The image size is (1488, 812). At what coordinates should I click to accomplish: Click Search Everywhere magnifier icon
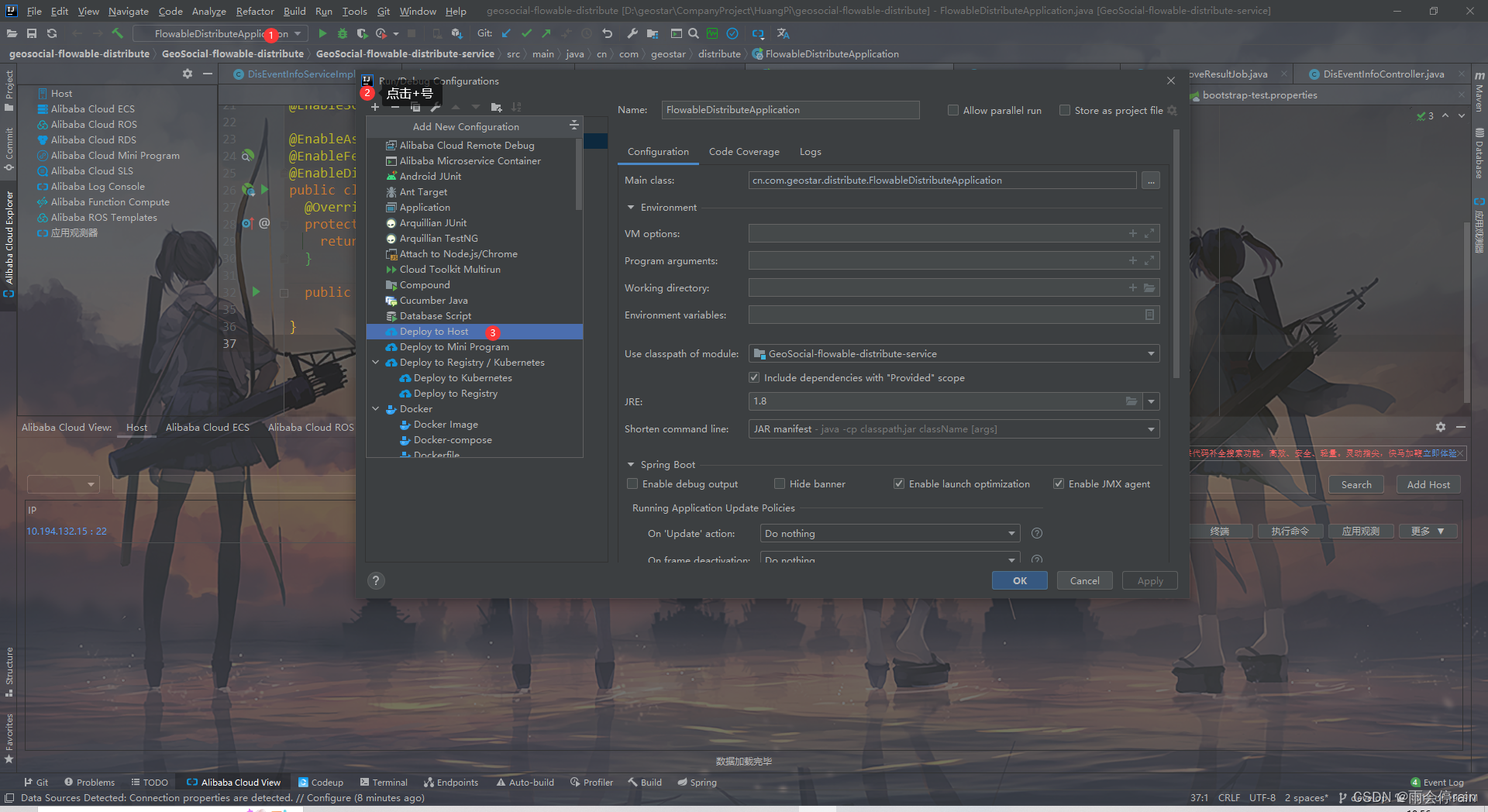click(694, 33)
